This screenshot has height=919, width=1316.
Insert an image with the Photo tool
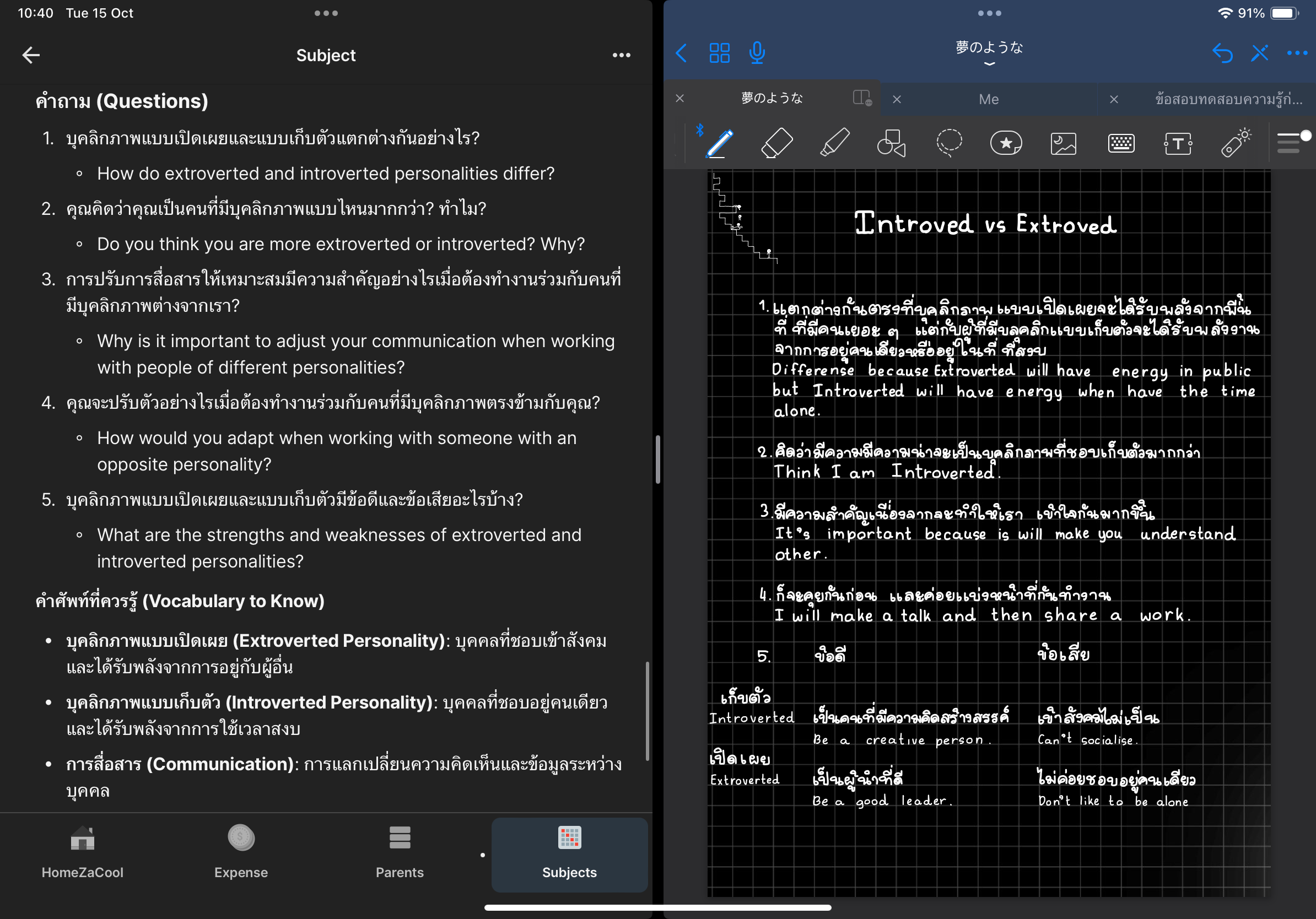point(1063,143)
